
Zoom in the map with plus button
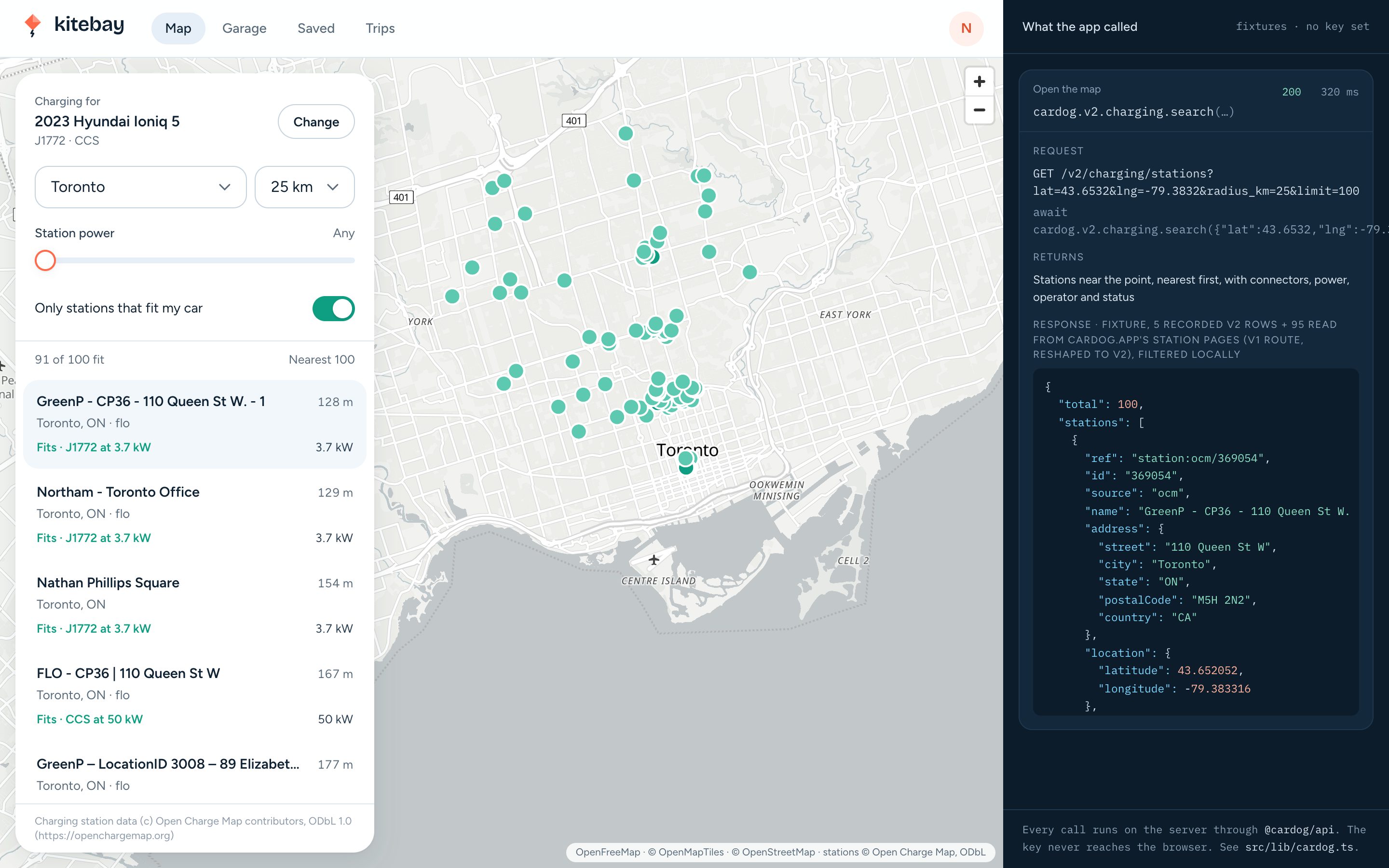click(979, 81)
